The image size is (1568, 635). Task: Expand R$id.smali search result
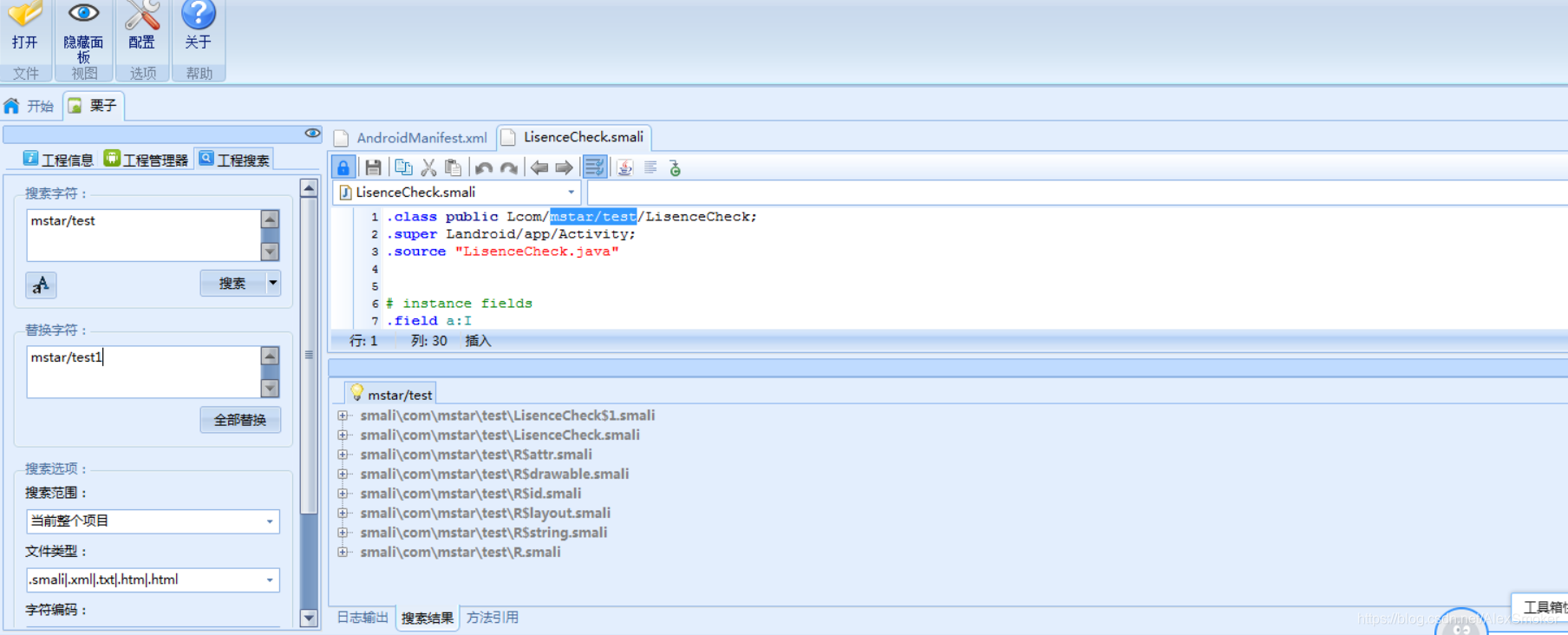pos(343,494)
